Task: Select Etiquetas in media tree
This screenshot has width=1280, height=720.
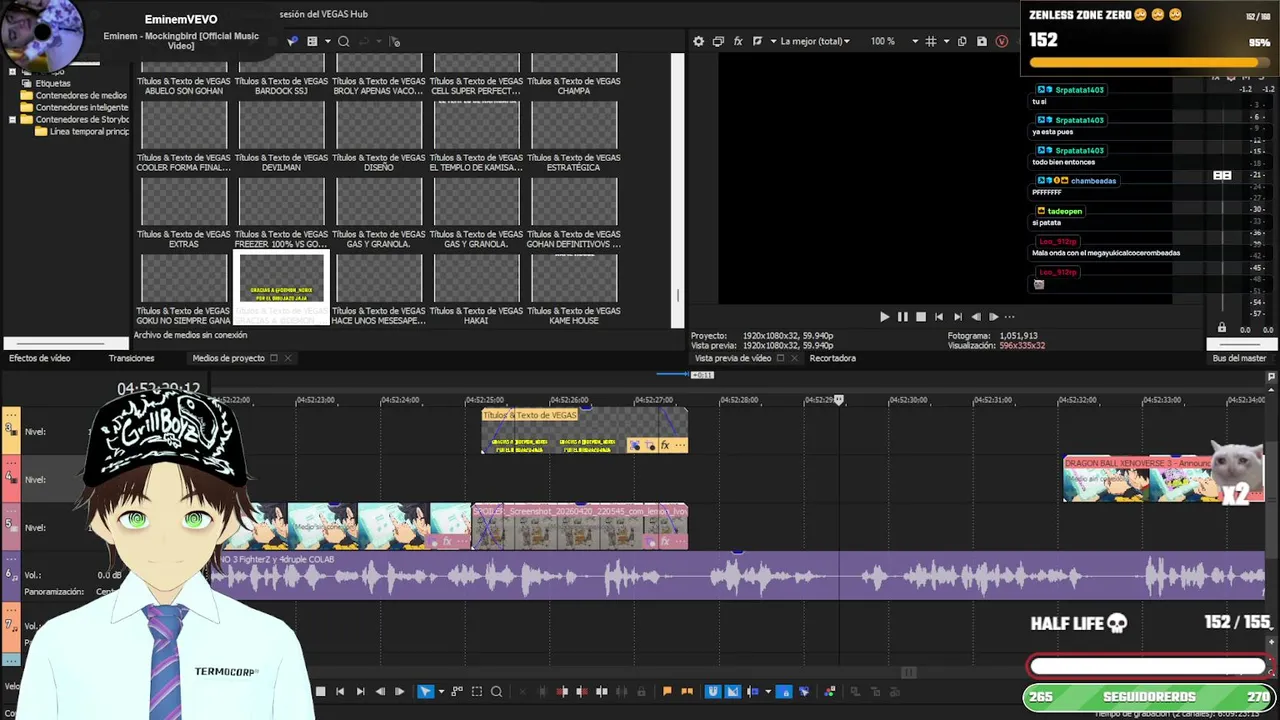Action: pyautogui.click(x=53, y=84)
